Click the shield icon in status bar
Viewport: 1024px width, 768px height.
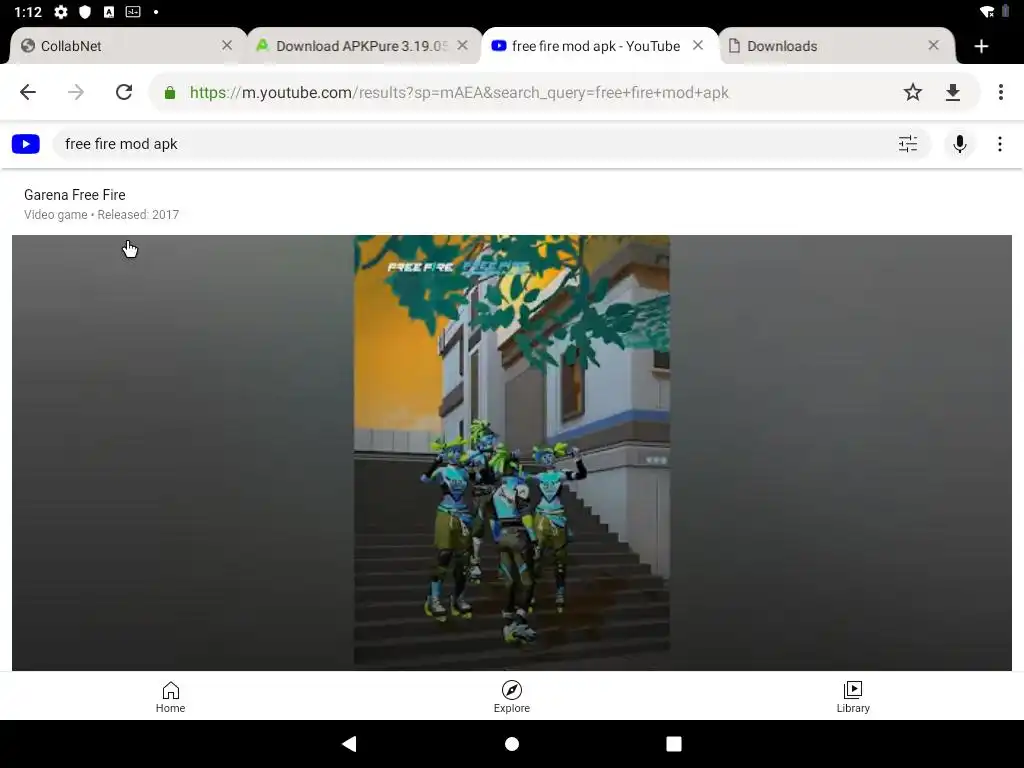[x=85, y=12]
